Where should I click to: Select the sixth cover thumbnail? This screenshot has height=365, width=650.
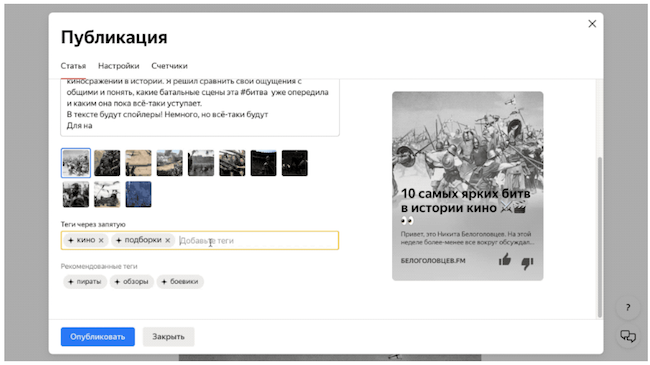point(232,163)
